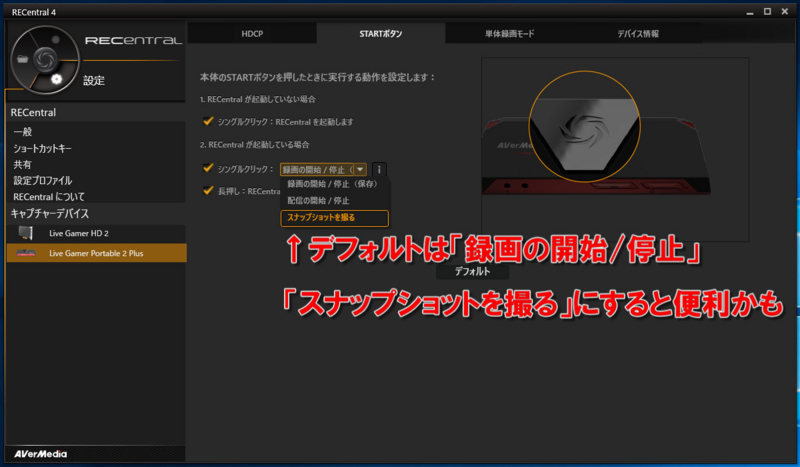Maximize the RECentral 4 window
This screenshot has width=800, height=467.
[x=767, y=11]
